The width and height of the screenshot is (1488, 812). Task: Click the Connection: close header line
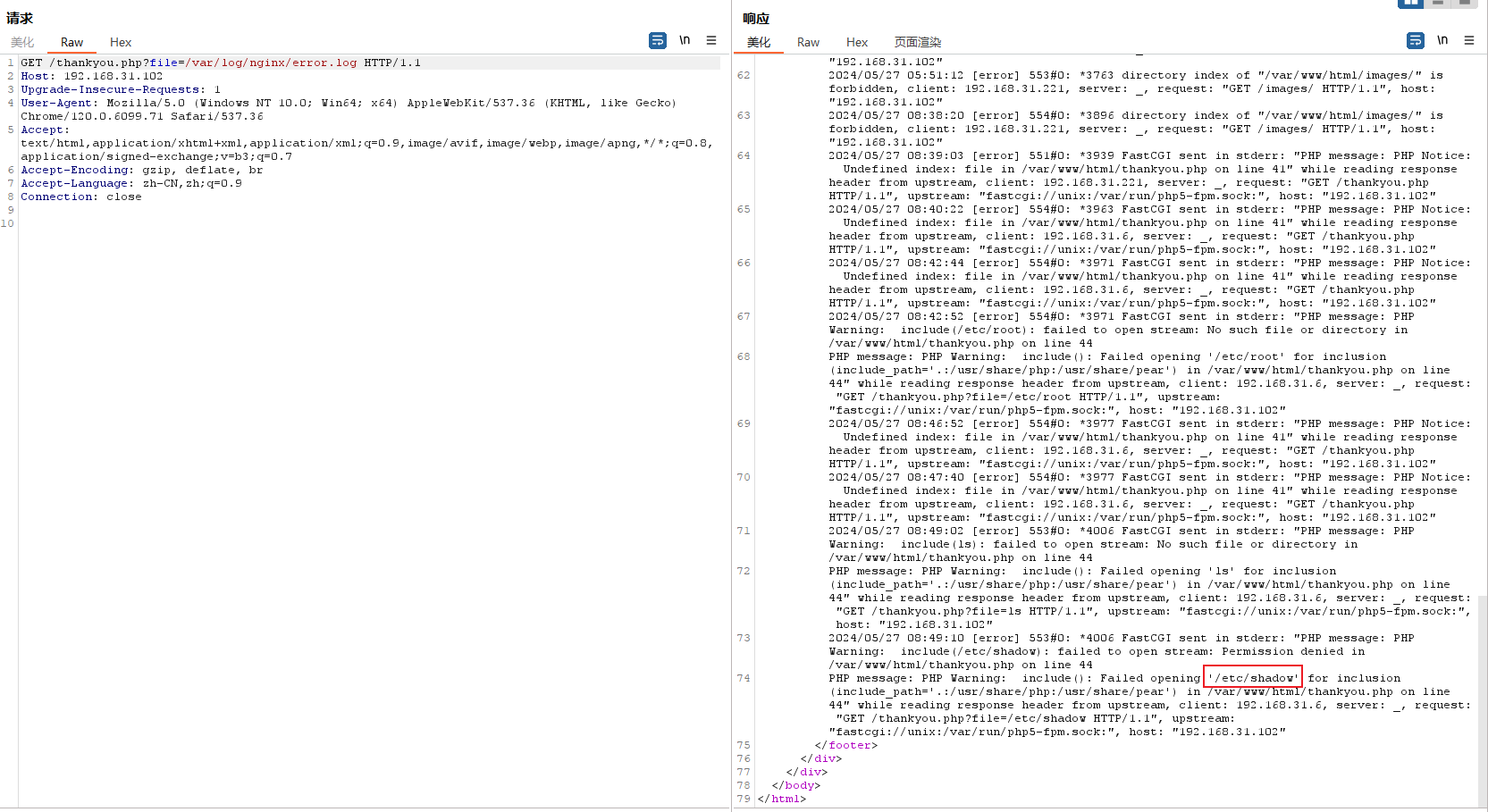(81, 197)
